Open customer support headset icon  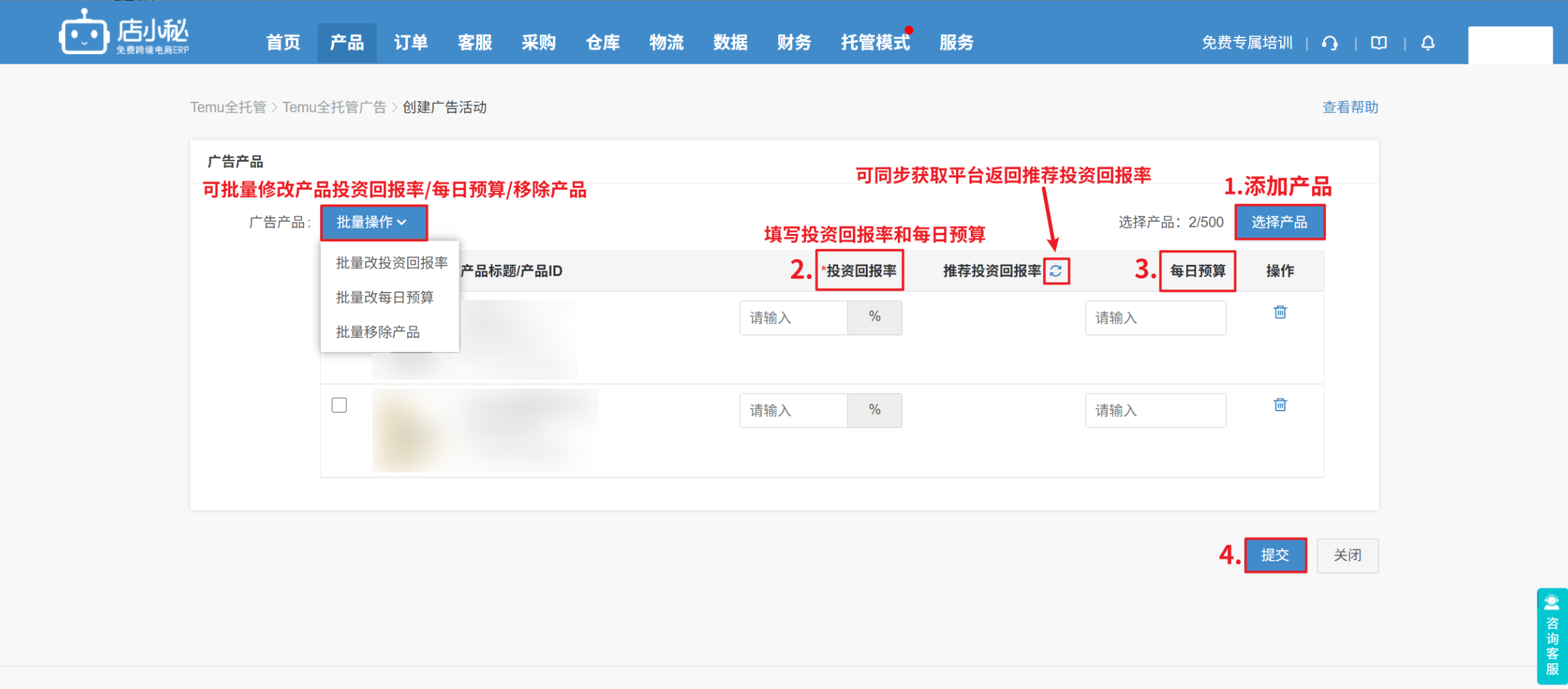[1330, 43]
